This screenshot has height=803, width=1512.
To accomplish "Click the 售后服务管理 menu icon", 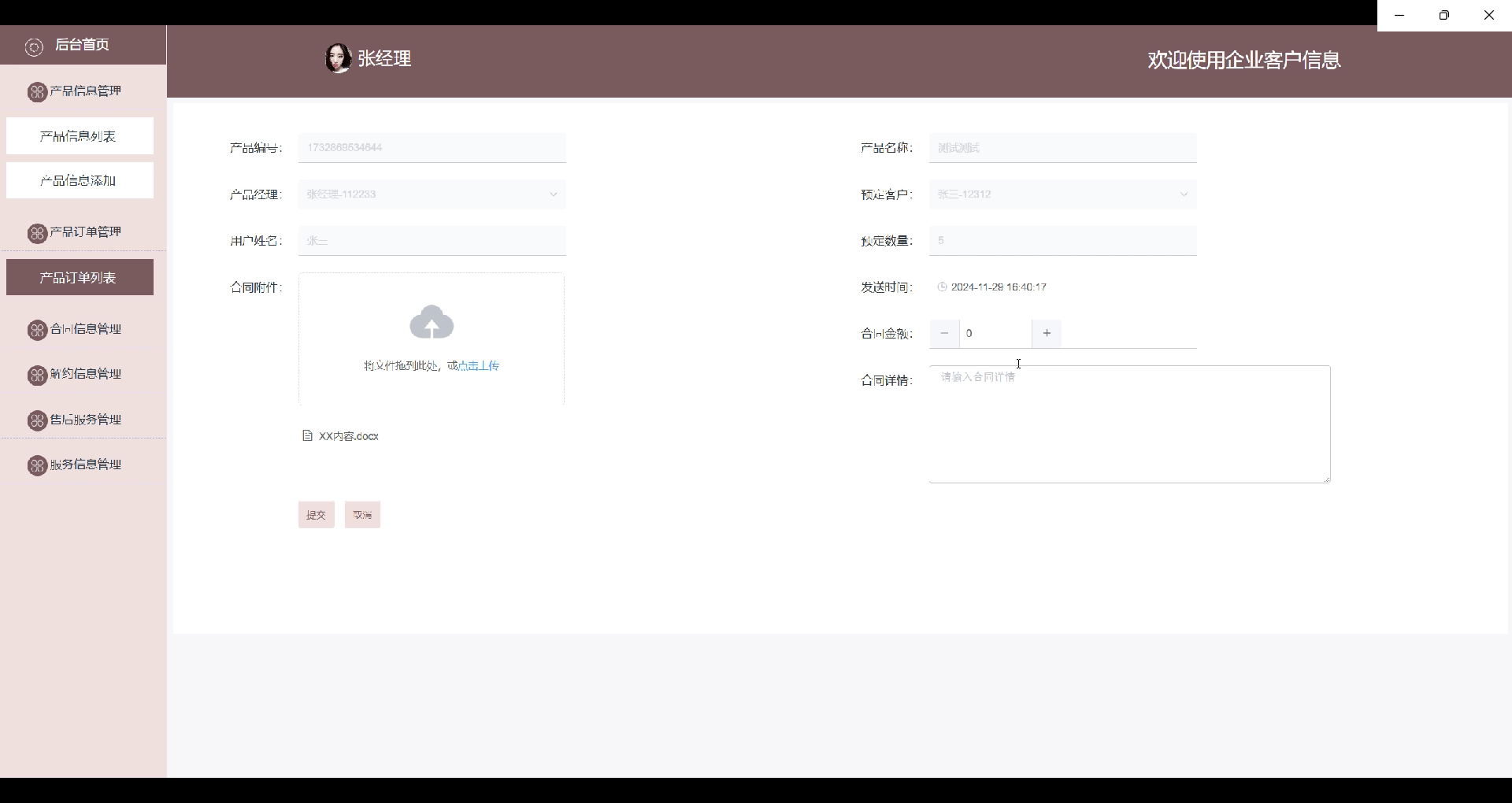I will tap(37, 420).
